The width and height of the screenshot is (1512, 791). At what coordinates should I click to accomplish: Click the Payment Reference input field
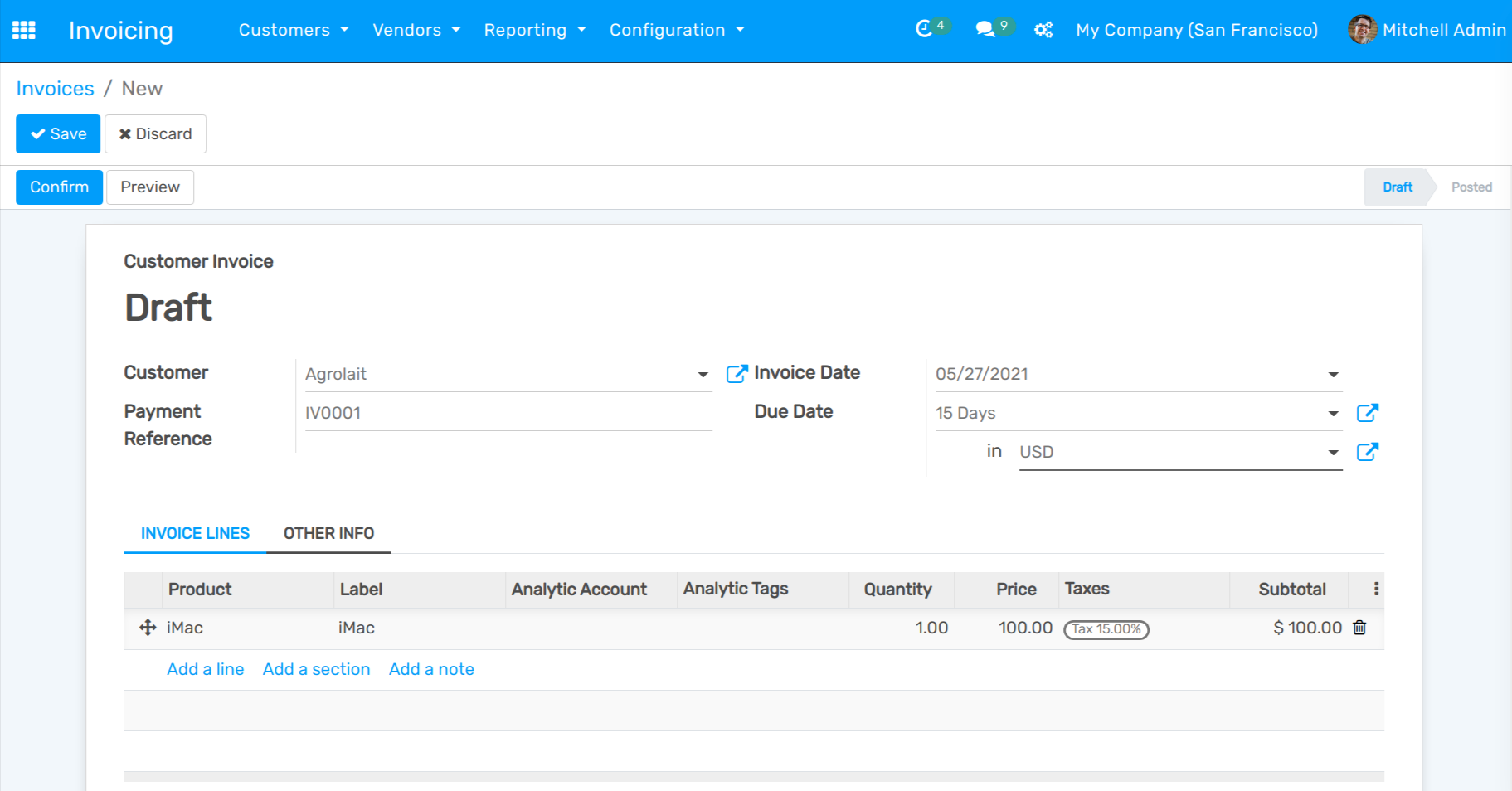[x=508, y=413]
